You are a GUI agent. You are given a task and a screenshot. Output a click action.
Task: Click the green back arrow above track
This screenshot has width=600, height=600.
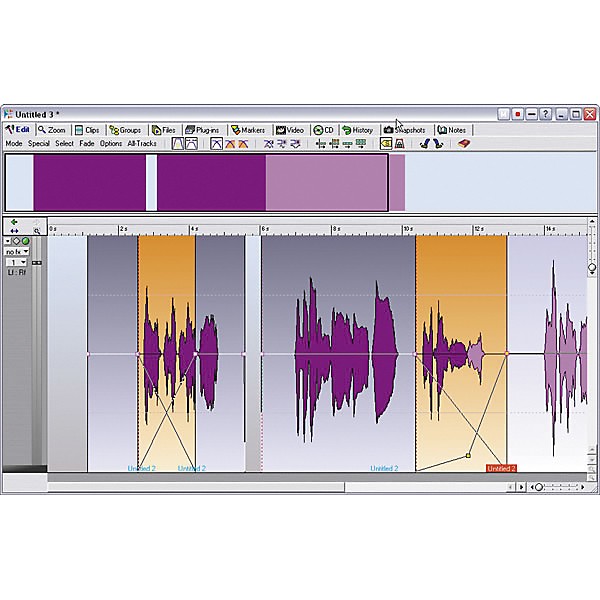tap(14, 222)
